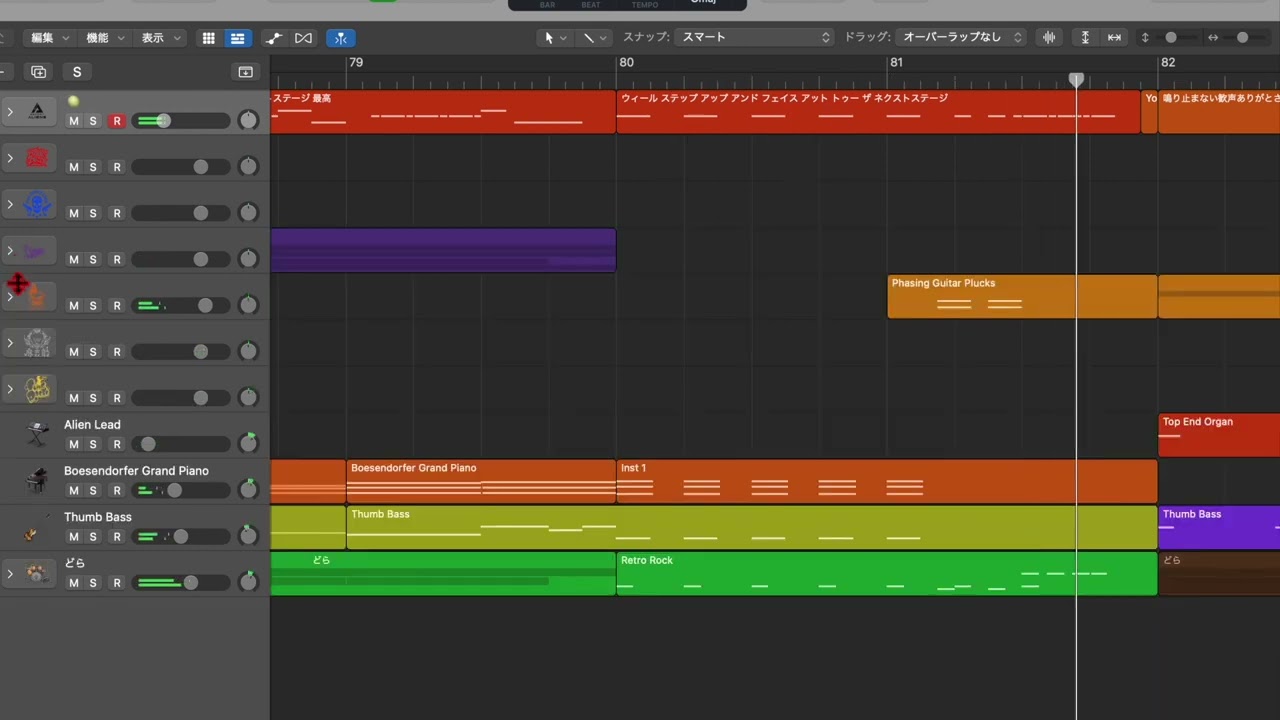The width and height of the screenshot is (1280, 720).
Task: Open the スマート snap dropdown
Action: (x=755, y=37)
